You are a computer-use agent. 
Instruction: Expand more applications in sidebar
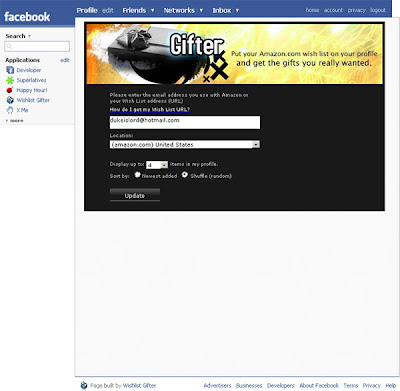pos(14,121)
